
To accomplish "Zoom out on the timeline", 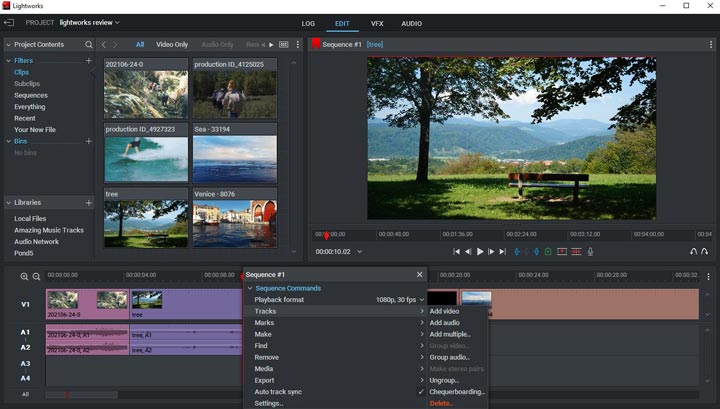I will (37, 276).
